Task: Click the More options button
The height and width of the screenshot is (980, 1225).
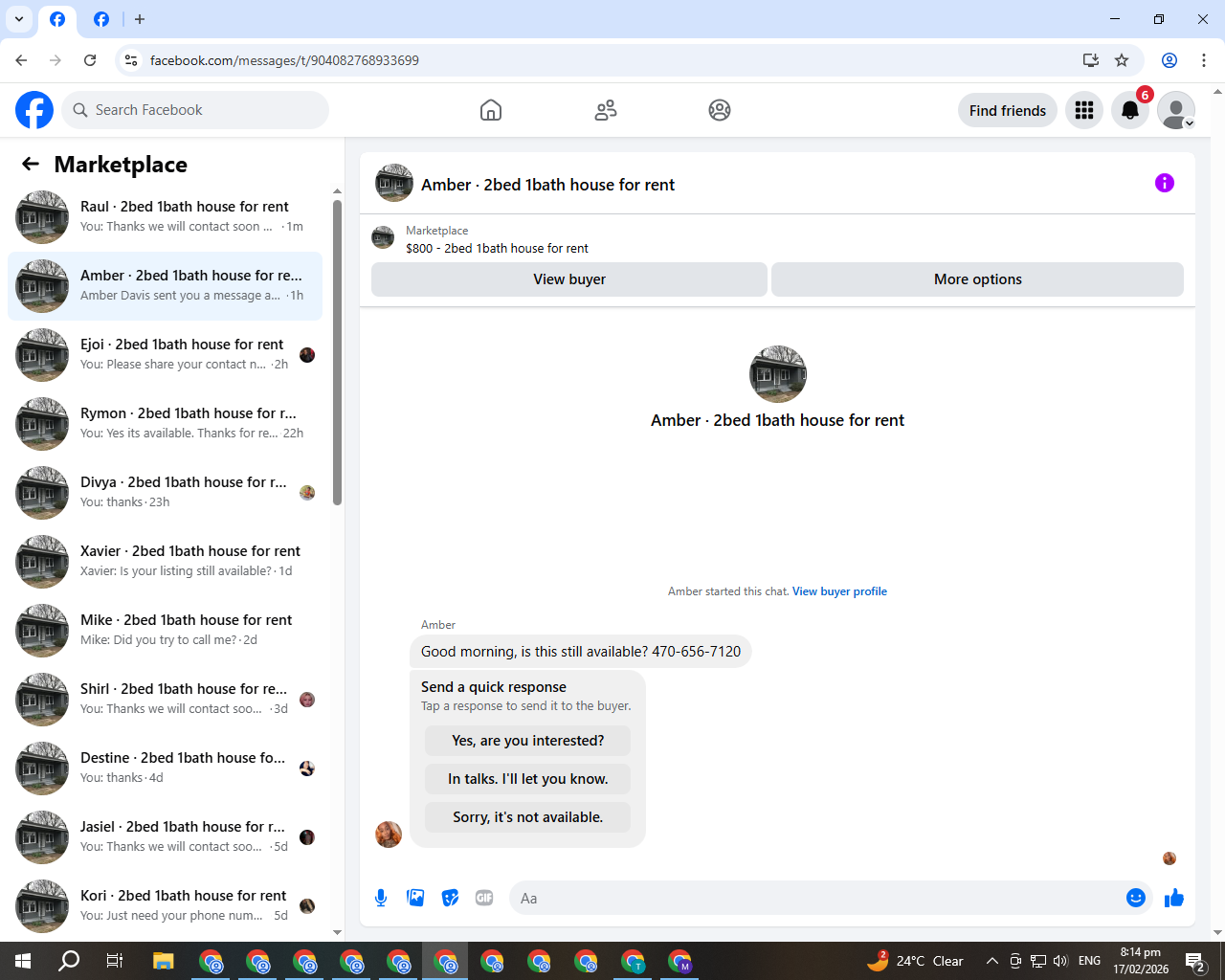Action: point(977,279)
